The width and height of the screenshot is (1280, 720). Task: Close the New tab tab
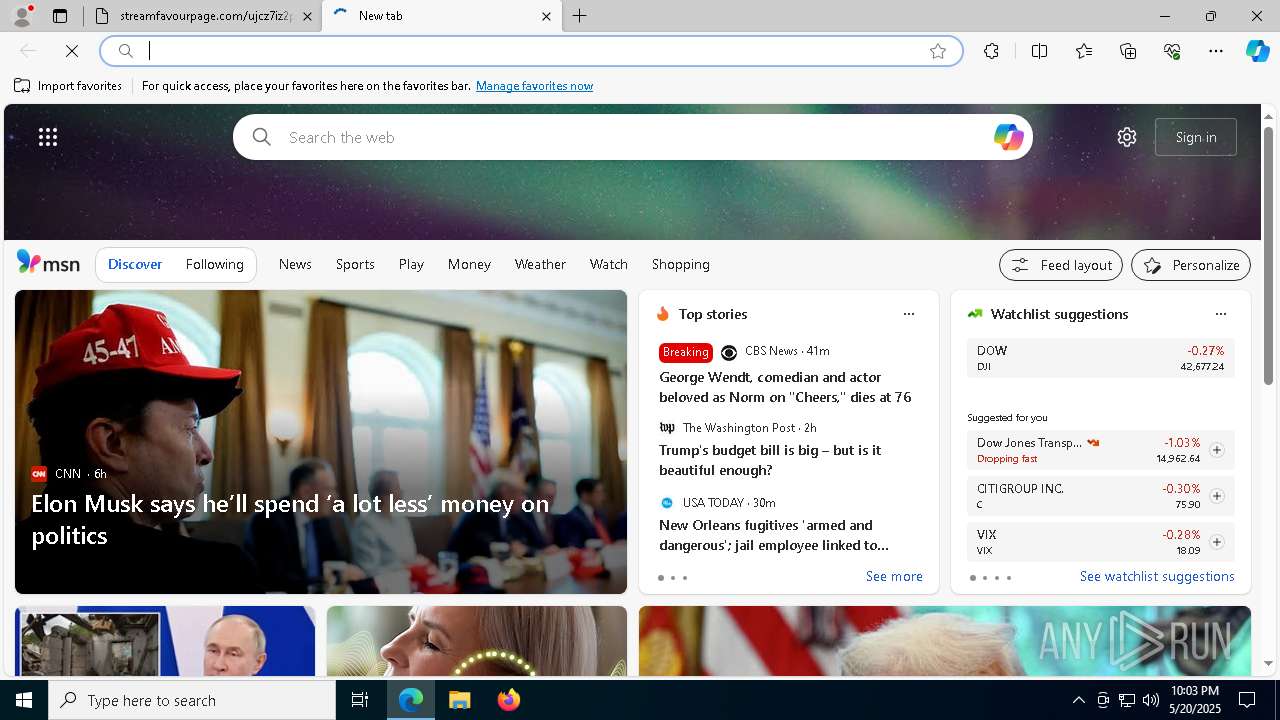(x=546, y=16)
